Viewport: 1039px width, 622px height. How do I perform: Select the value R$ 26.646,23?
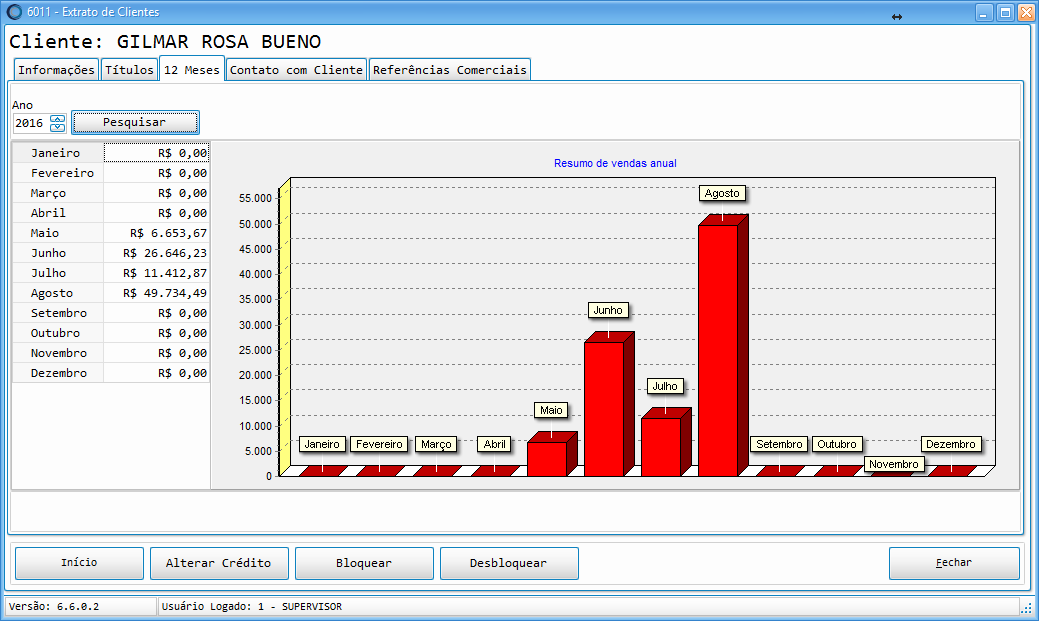tap(156, 253)
